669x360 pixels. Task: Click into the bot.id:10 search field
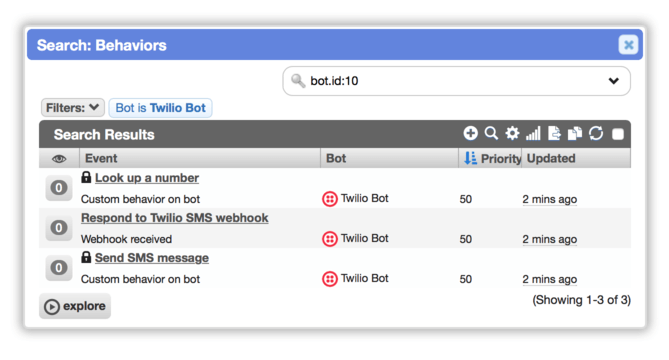pyautogui.click(x=457, y=81)
